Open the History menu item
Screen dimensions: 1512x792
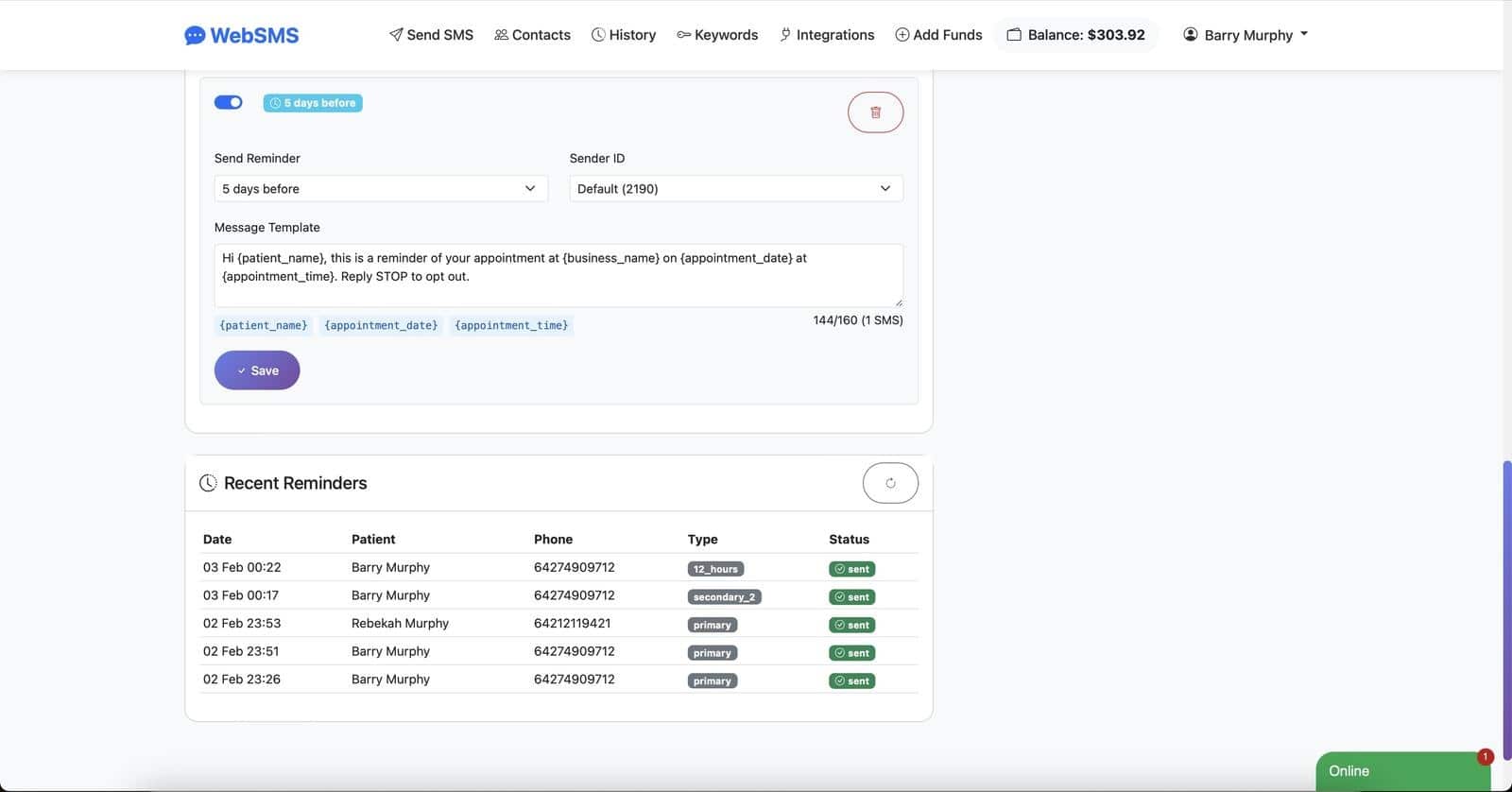(624, 35)
